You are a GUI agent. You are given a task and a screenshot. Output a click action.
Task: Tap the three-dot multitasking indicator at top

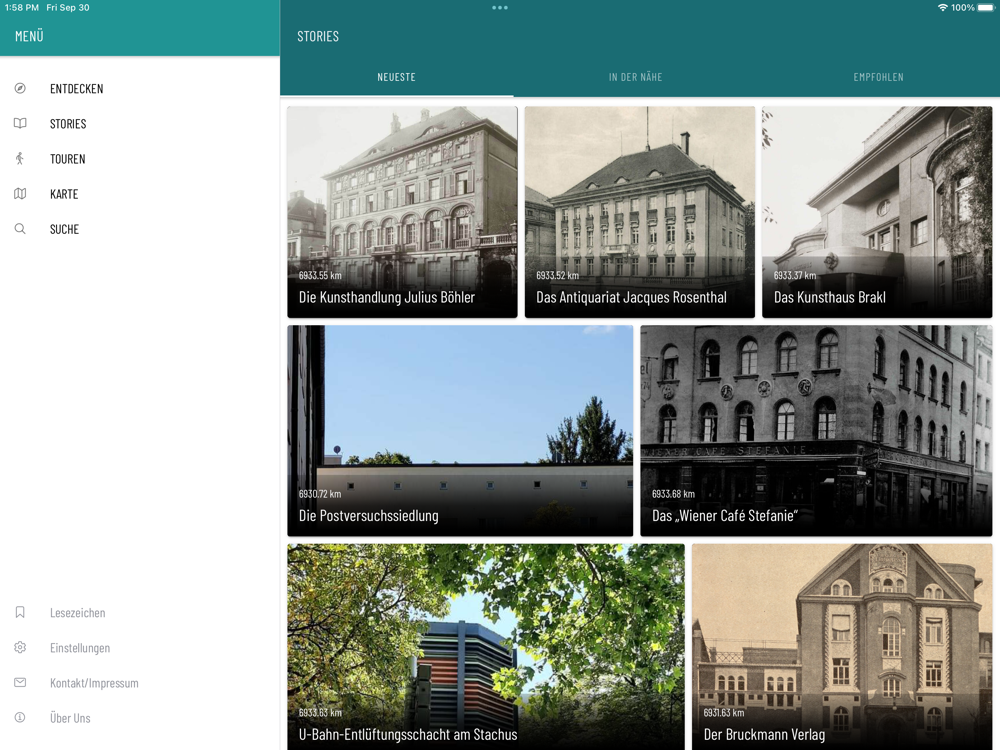500,8
